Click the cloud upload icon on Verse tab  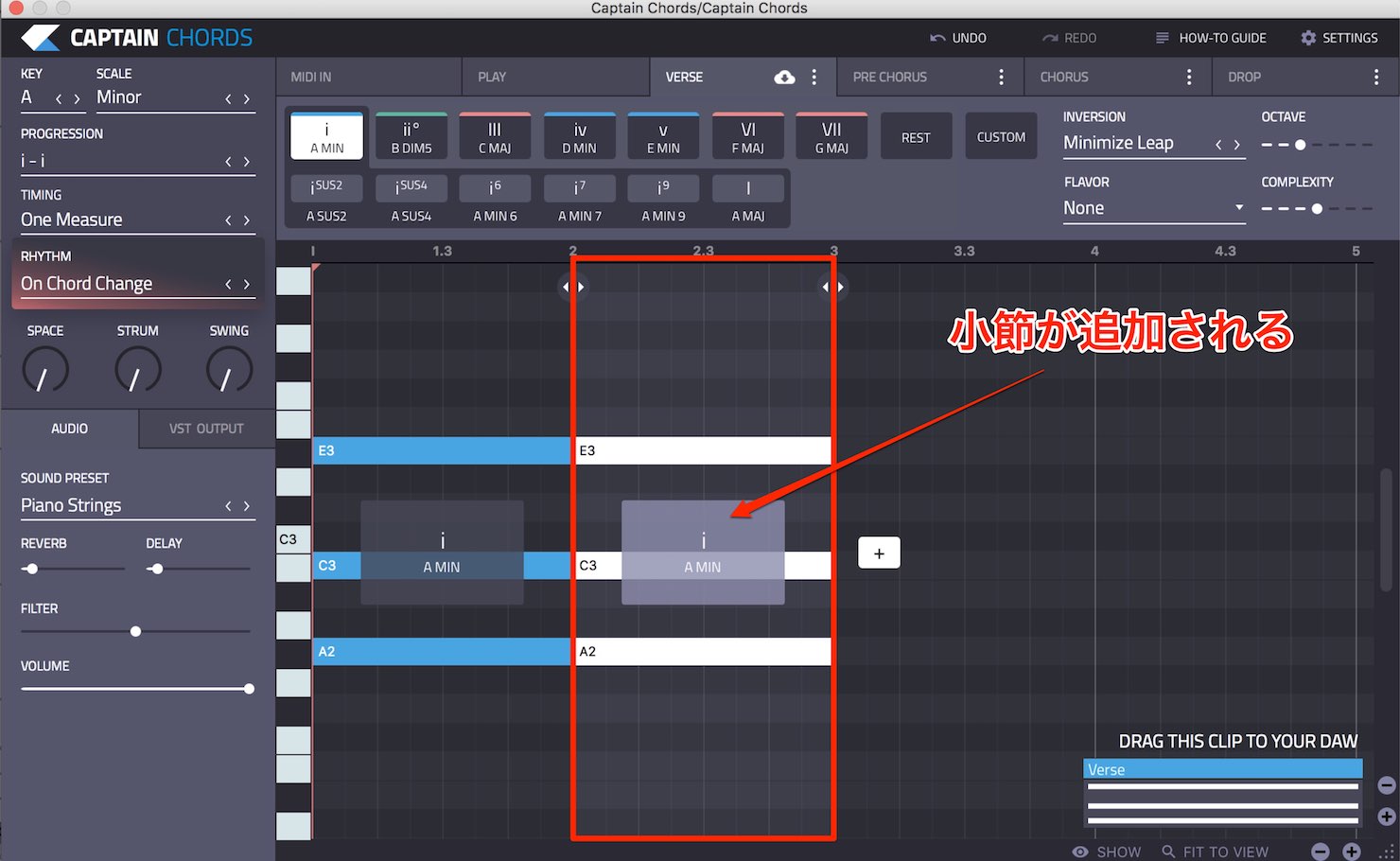pos(784,78)
